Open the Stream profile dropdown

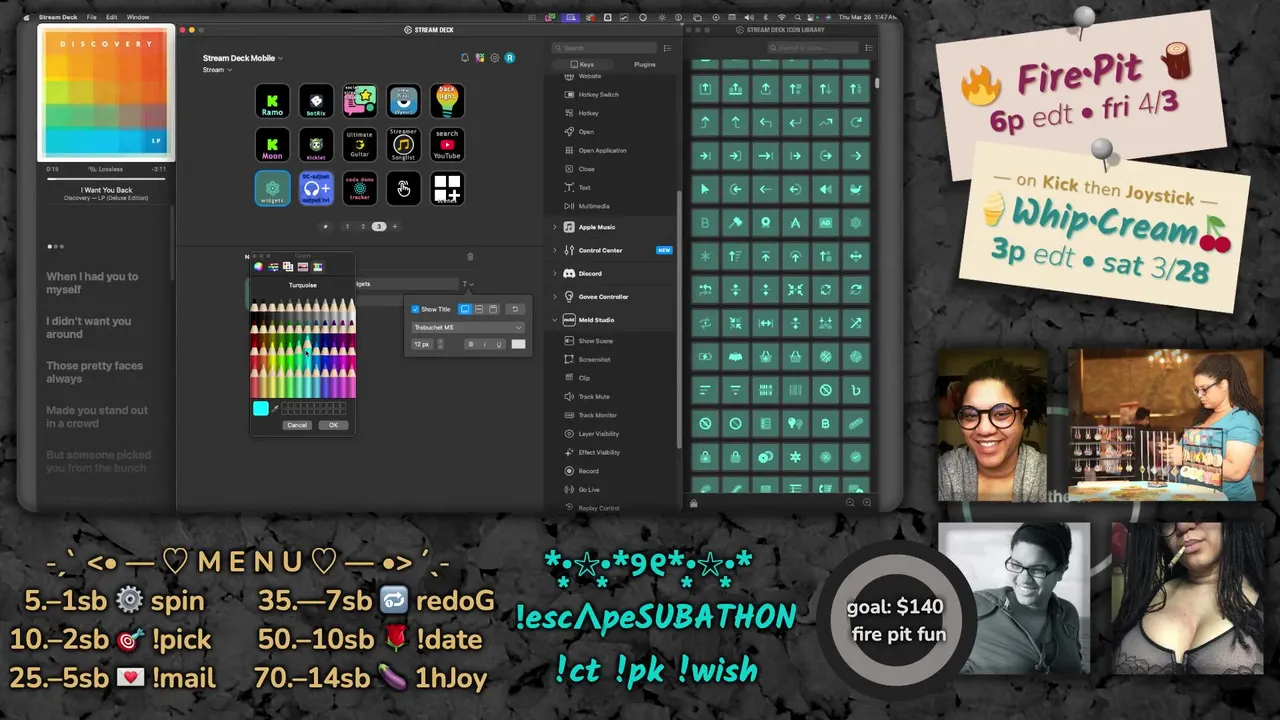click(x=217, y=70)
